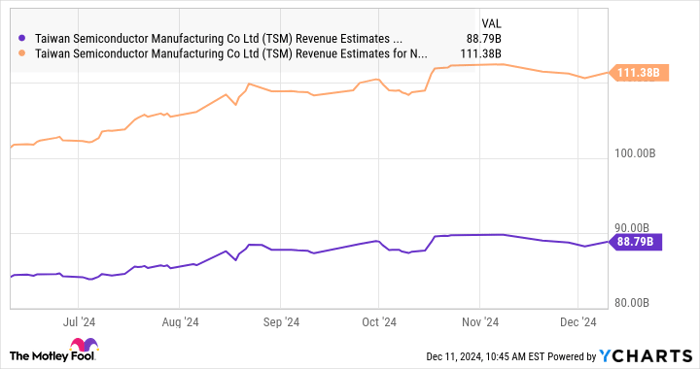Image resolution: width=700 pixels, height=369 pixels.
Task: Click the VAL column header
Action: point(491,24)
